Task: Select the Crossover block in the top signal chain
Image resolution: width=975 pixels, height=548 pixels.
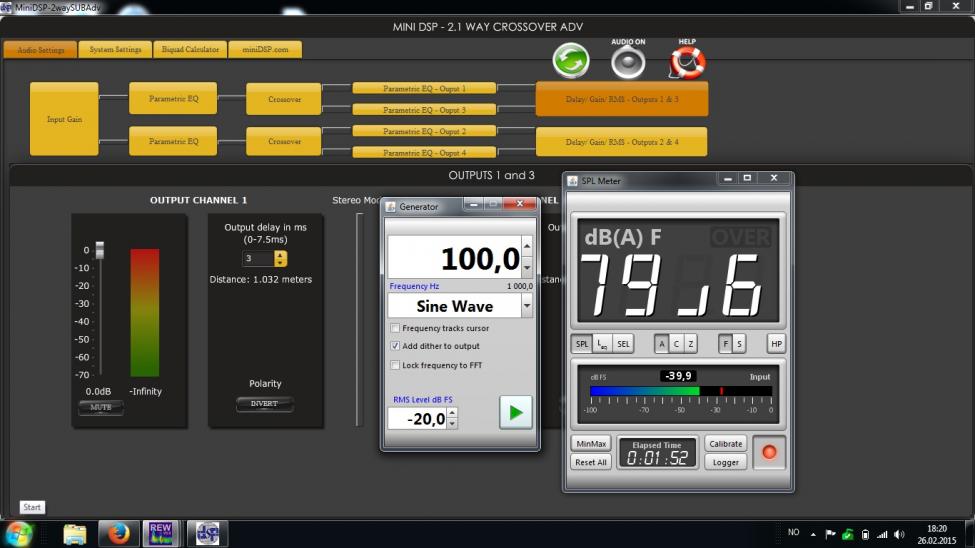Action: 284,99
